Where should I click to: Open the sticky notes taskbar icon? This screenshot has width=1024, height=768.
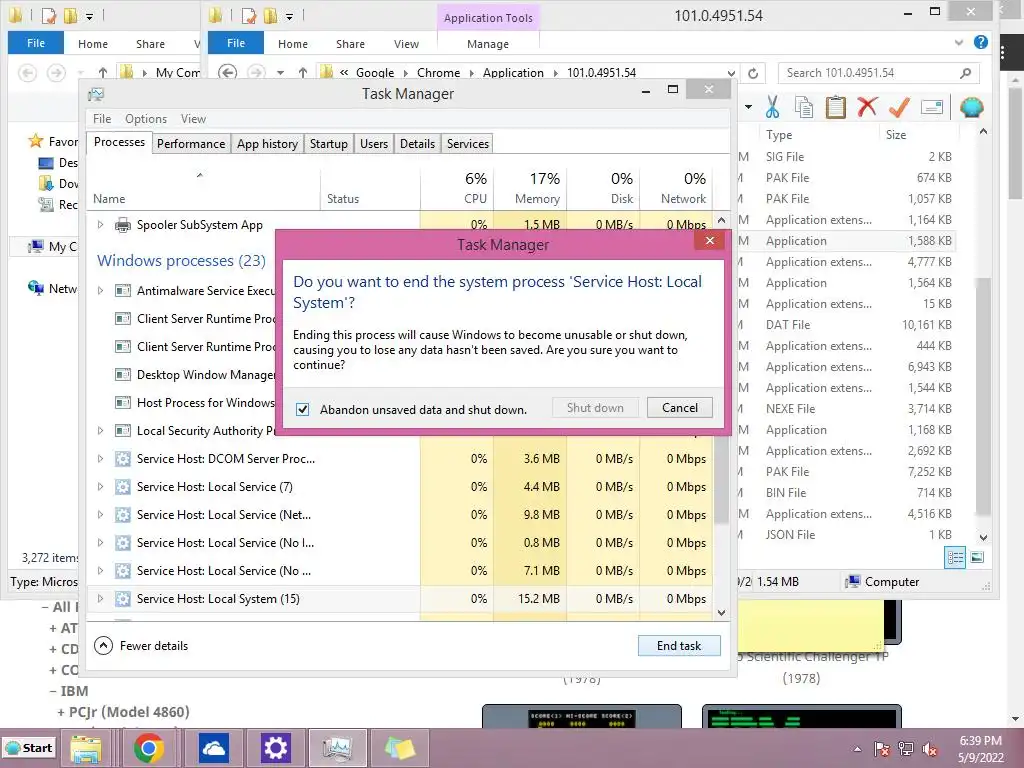400,748
